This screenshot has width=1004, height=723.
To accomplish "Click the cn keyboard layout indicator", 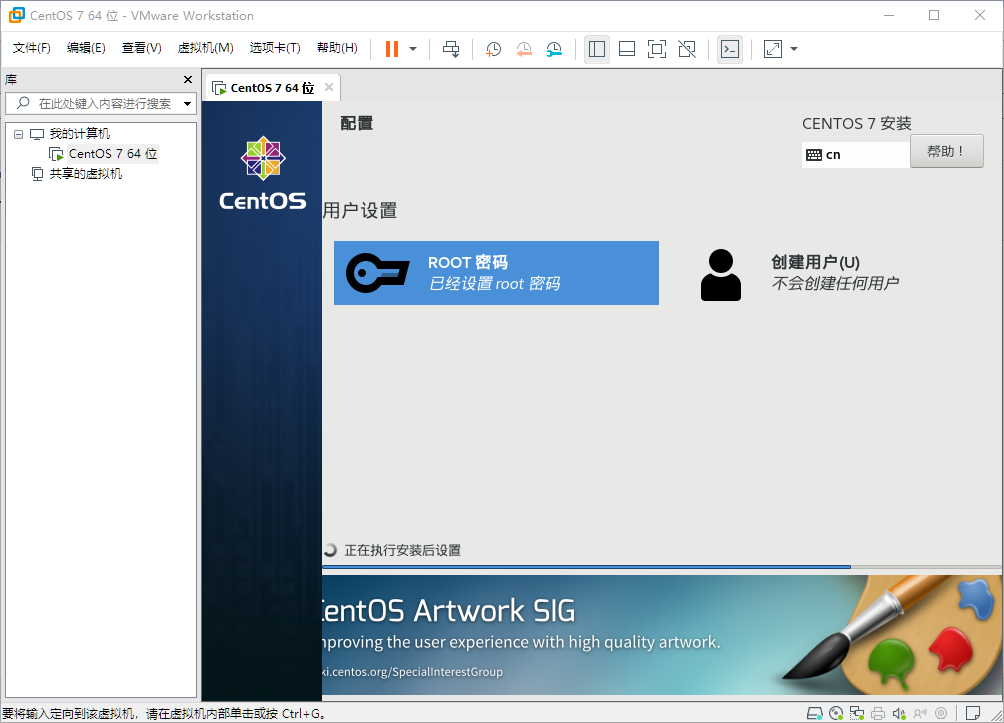I will tap(855, 154).
